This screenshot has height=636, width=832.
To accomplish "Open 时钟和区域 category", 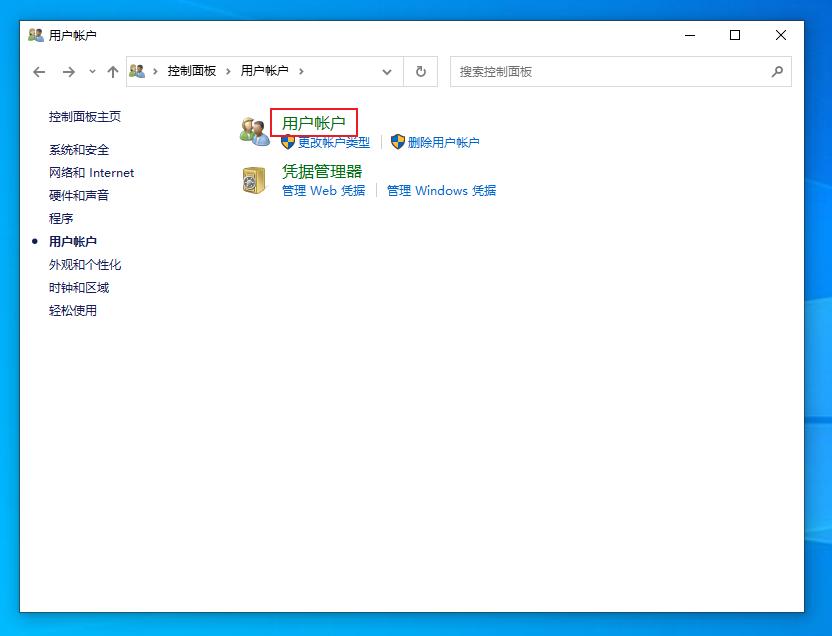I will point(79,287).
